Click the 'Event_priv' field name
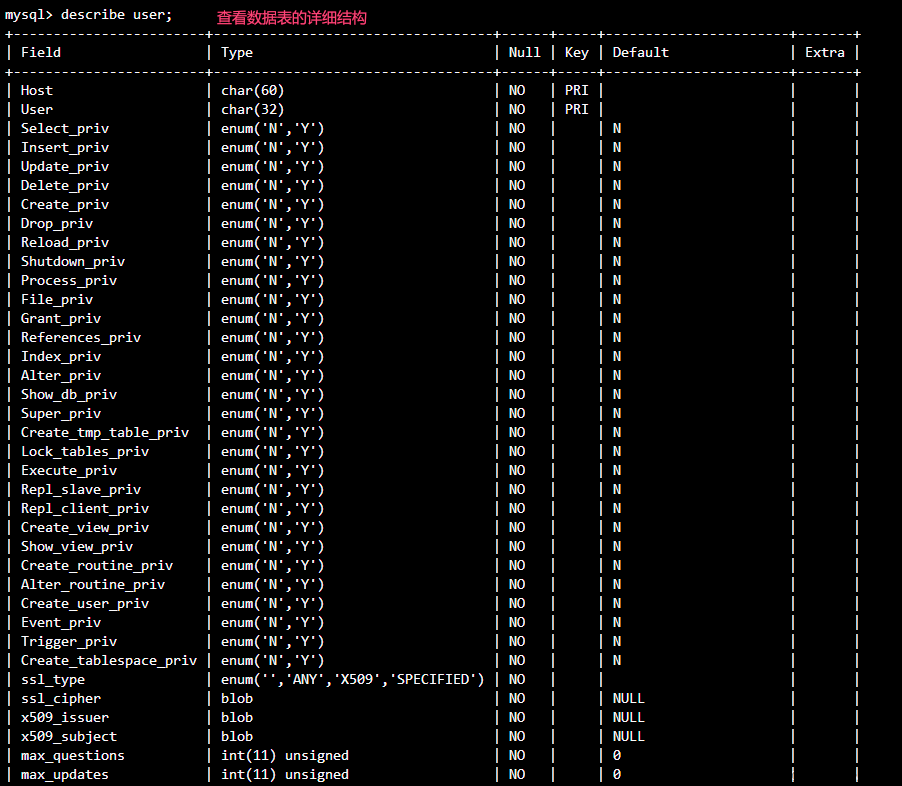 pos(61,622)
